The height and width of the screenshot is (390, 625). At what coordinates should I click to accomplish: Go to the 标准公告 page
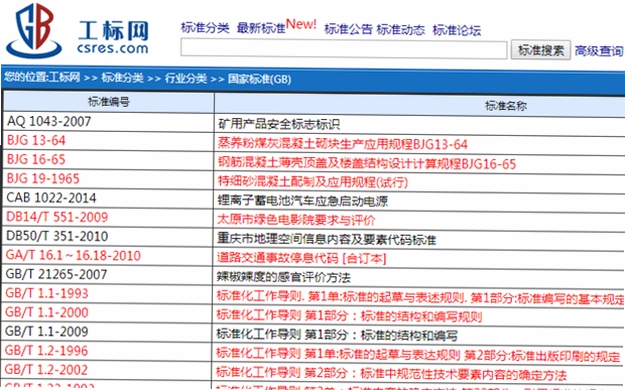(348, 29)
